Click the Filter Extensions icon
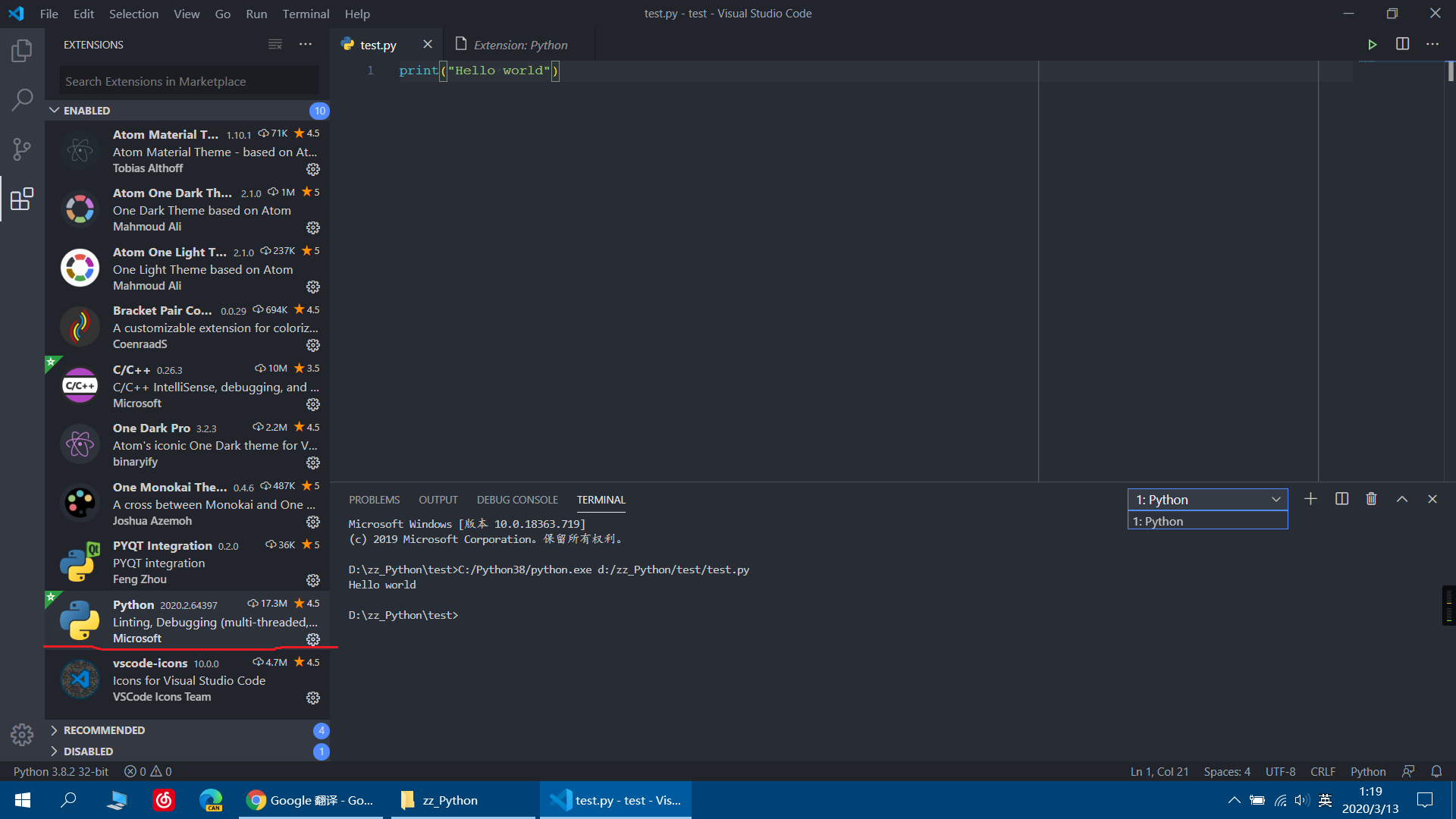 pyautogui.click(x=275, y=44)
